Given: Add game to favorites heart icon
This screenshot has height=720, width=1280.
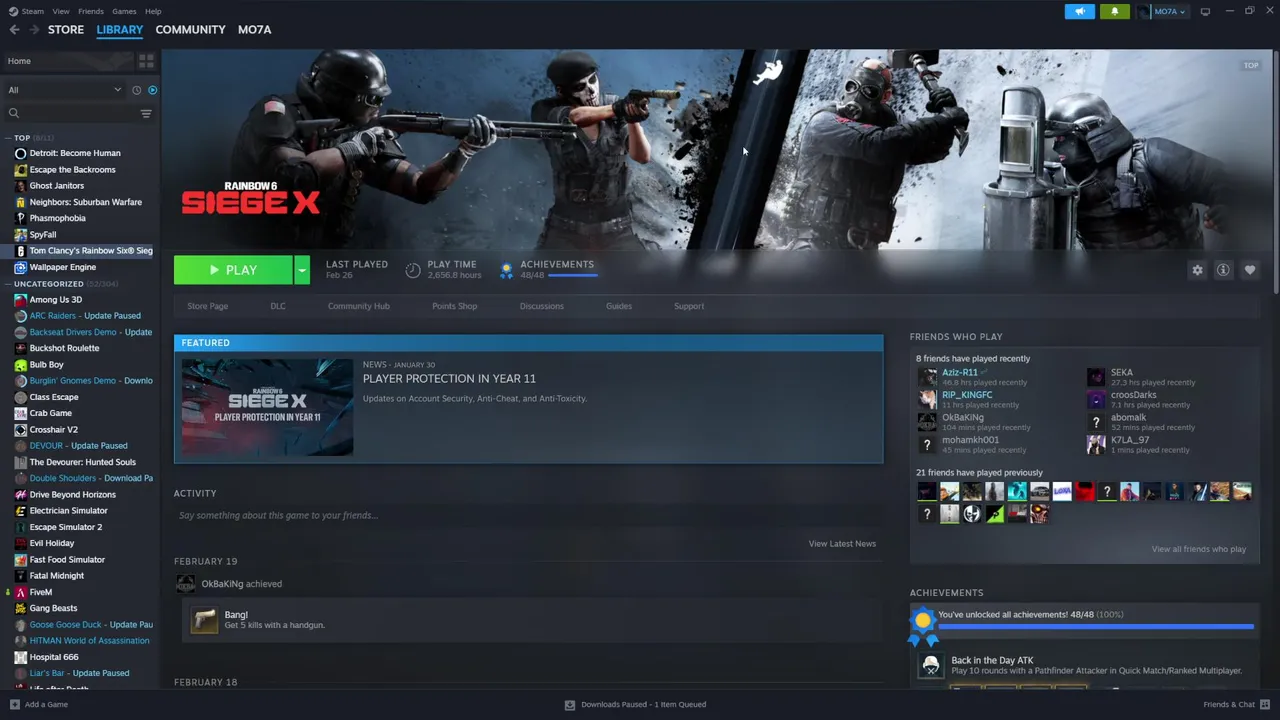Looking at the screenshot, I should (x=1249, y=270).
